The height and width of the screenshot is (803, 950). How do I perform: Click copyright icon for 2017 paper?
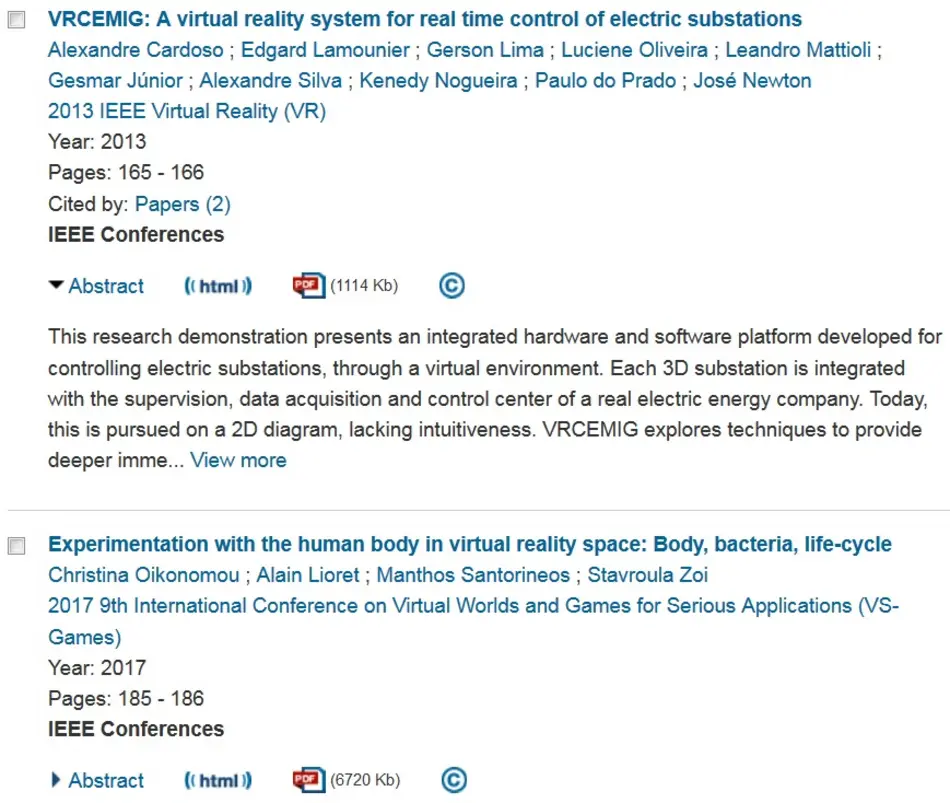[452, 780]
